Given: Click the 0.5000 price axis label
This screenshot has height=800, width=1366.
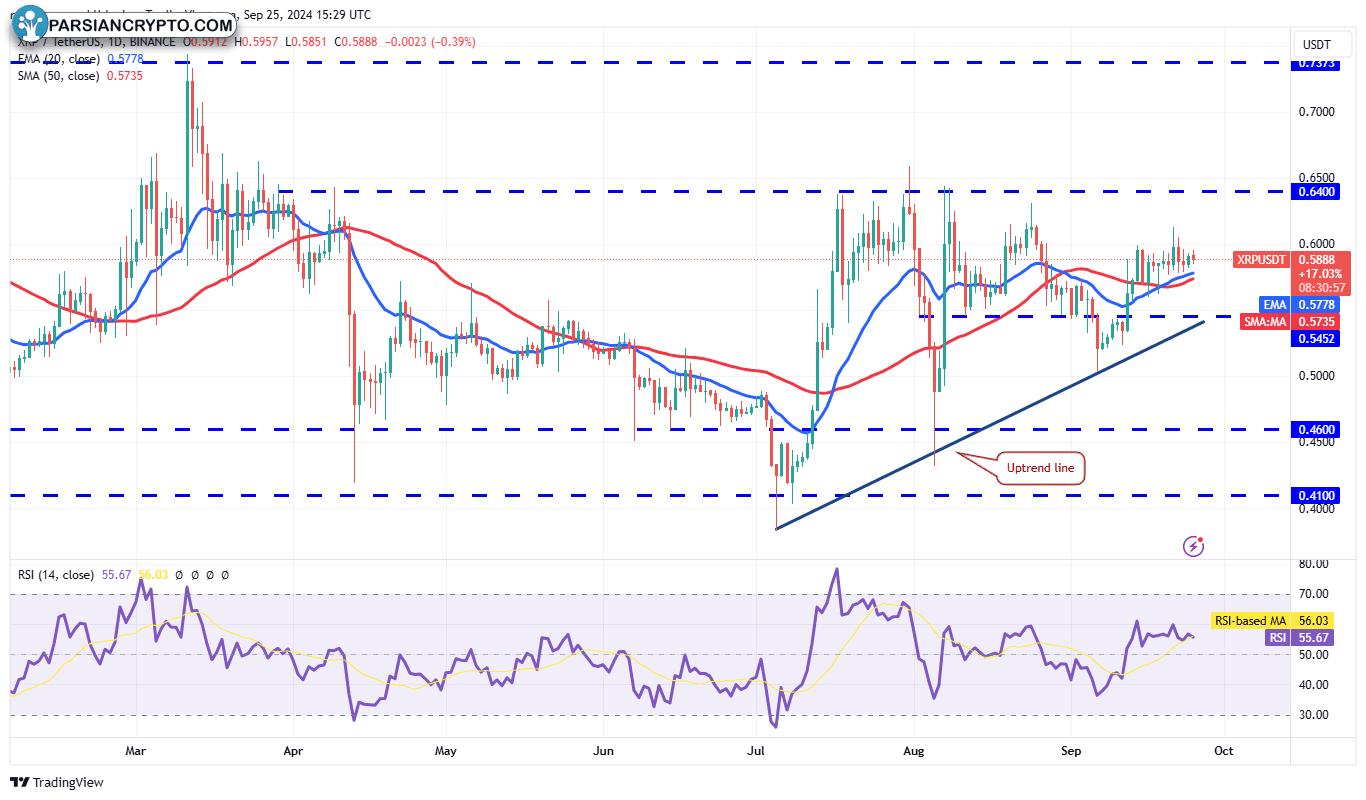Looking at the screenshot, I should (x=1316, y=376).
